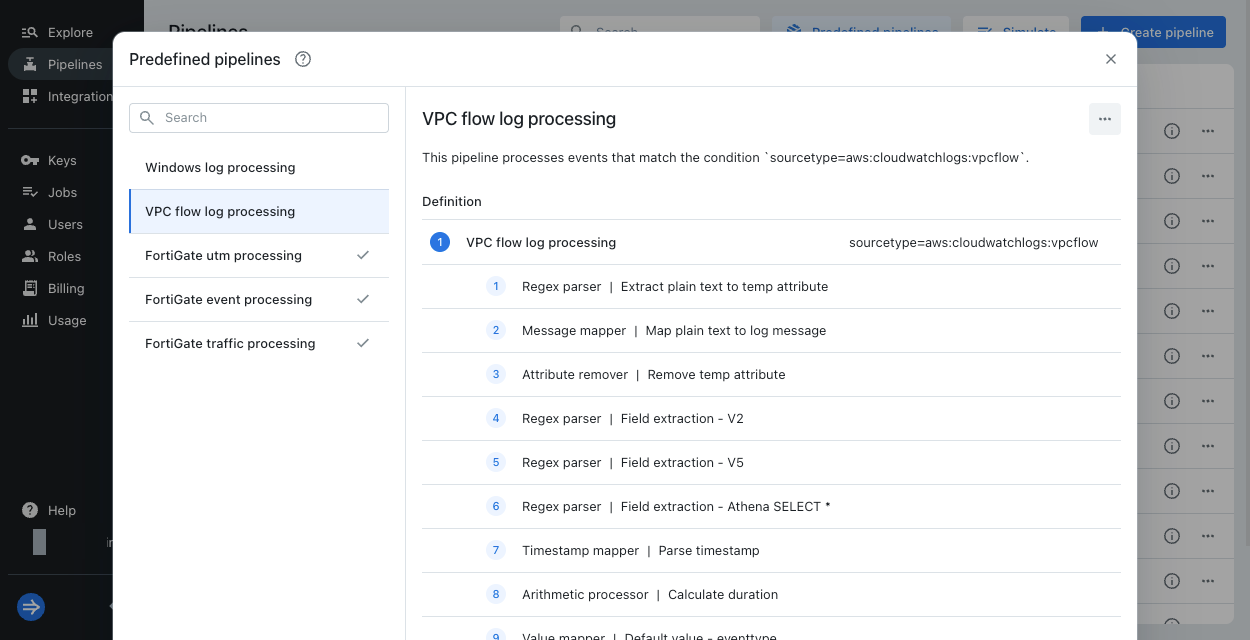Open the Explore section icon in sidebar
Screen dimensions: 1250x640
30,31
